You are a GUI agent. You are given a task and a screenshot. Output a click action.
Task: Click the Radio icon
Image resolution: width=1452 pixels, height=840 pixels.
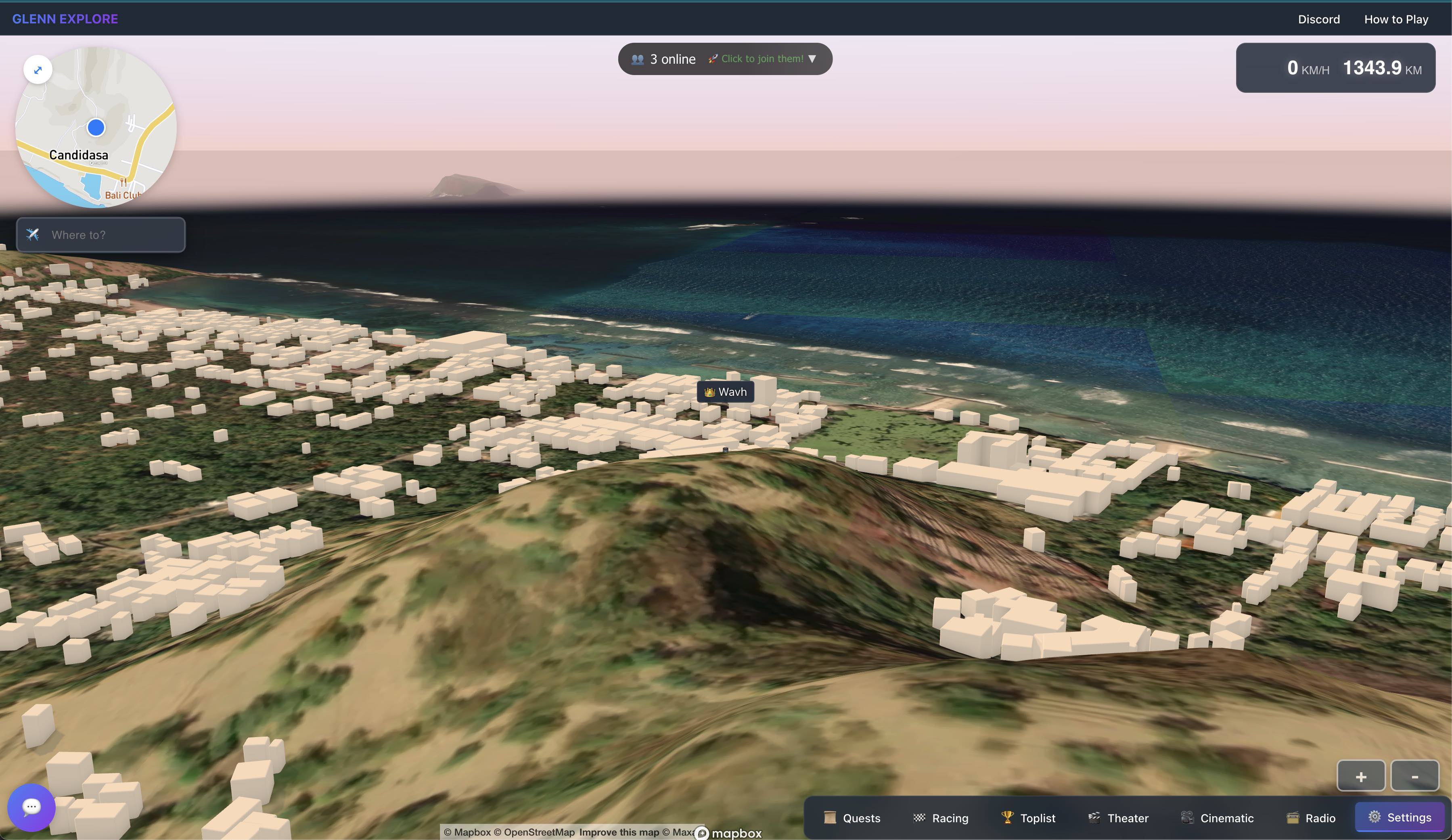pyautogui.click(x=1293, y=817)
